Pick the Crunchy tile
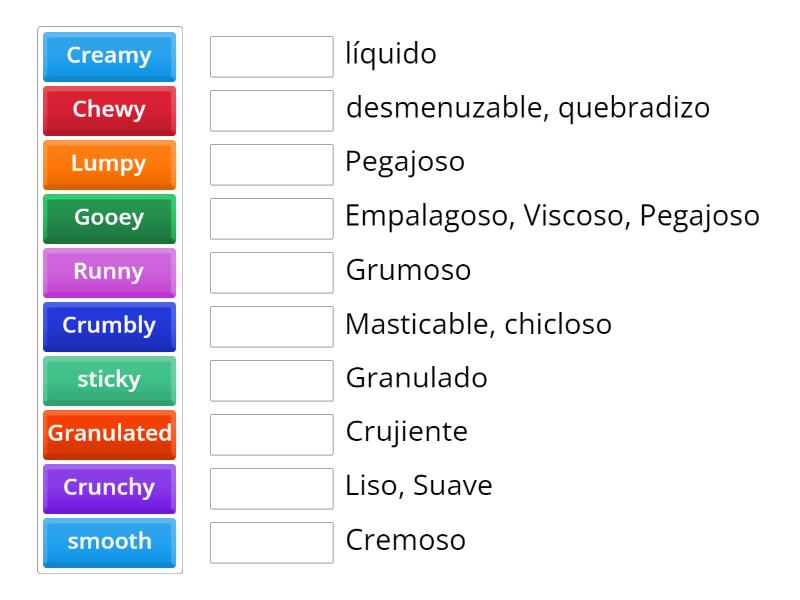The image size is (800, 600). (x=109, y=488)
